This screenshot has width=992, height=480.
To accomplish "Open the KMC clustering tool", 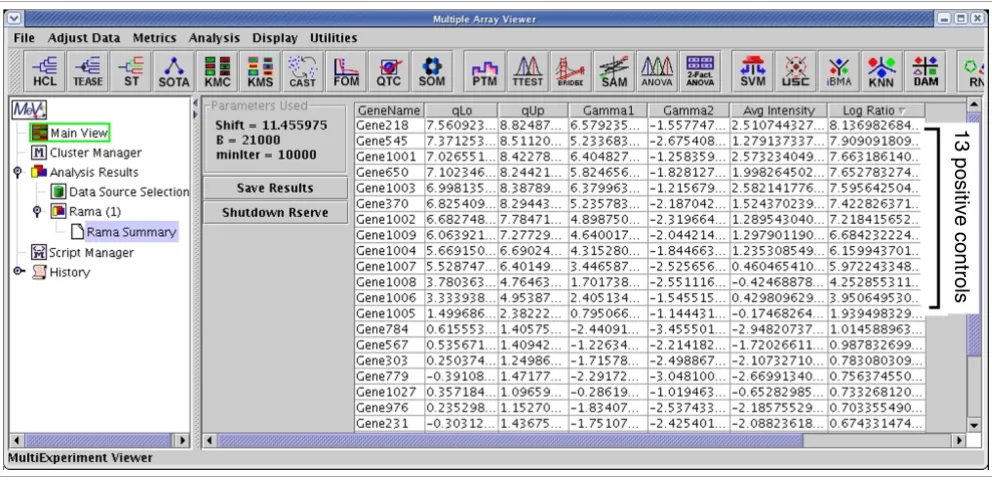I will (217, 71).
